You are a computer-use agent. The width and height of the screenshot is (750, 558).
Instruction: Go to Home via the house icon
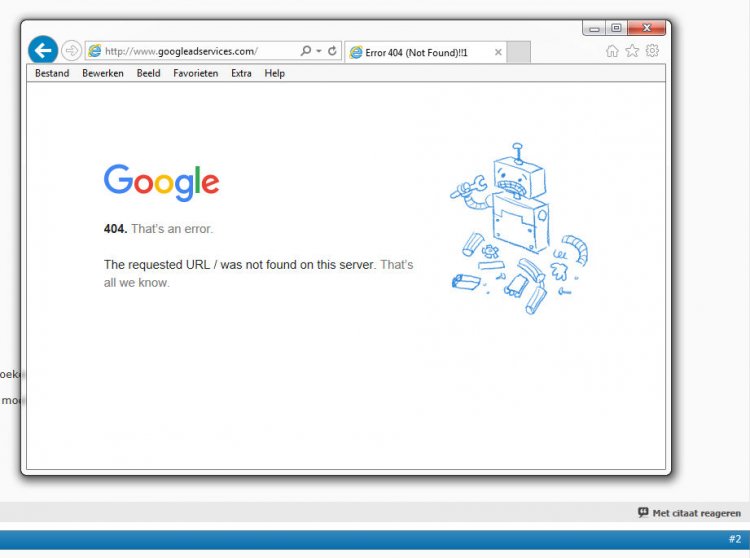(612, 51)
